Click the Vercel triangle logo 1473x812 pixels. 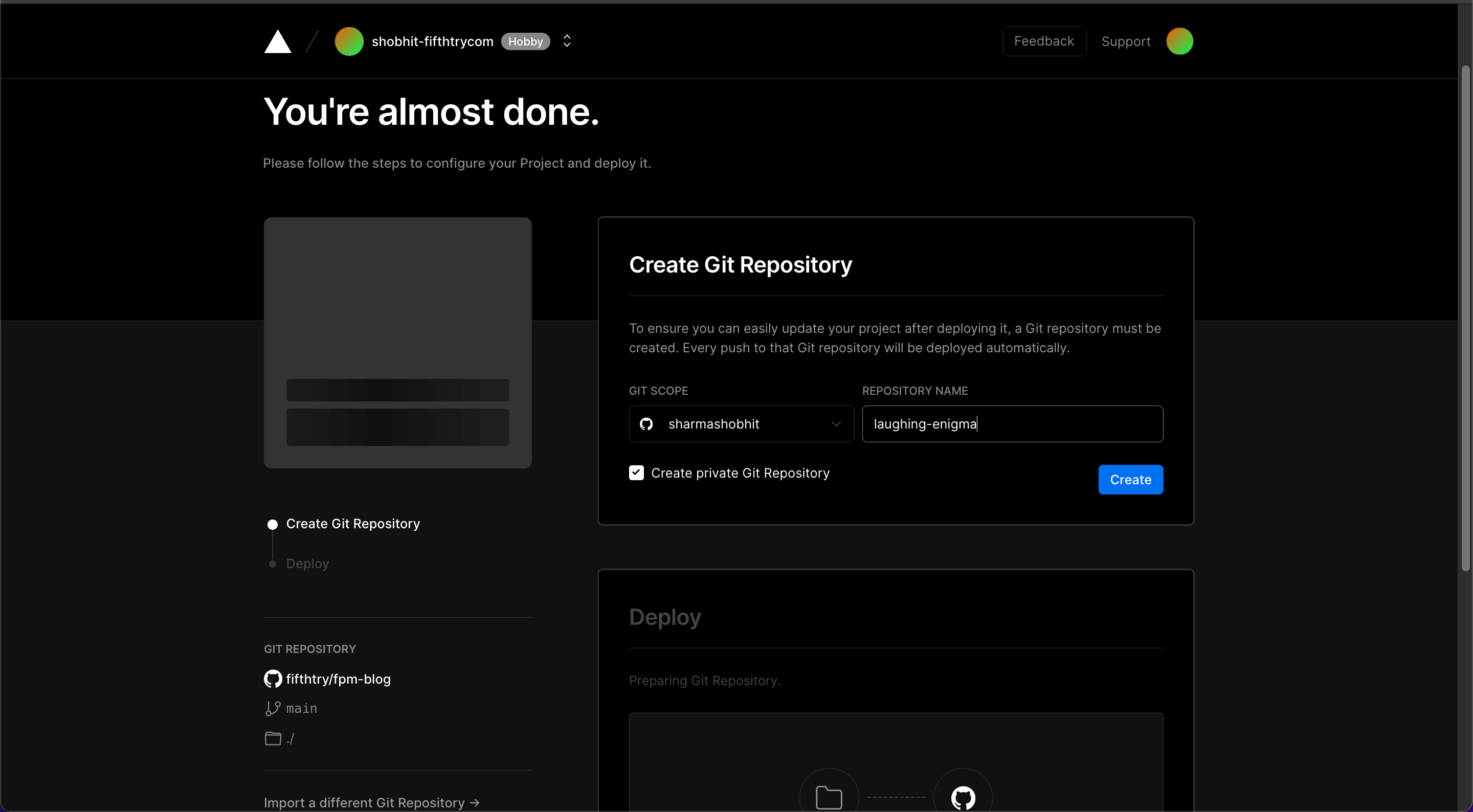tap(277, 41)
